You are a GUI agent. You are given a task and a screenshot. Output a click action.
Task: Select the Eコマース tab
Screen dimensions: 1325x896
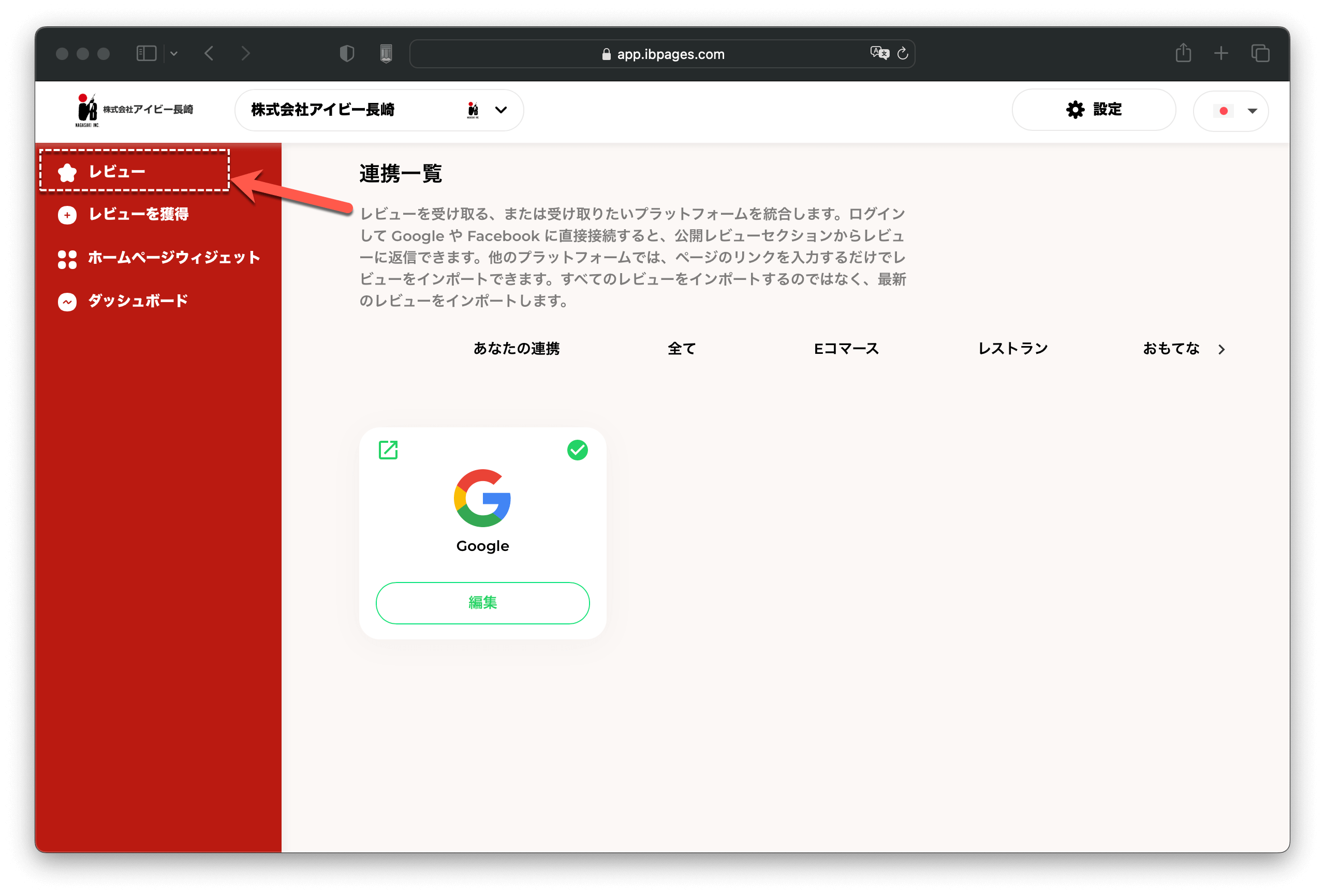(846, 348)
